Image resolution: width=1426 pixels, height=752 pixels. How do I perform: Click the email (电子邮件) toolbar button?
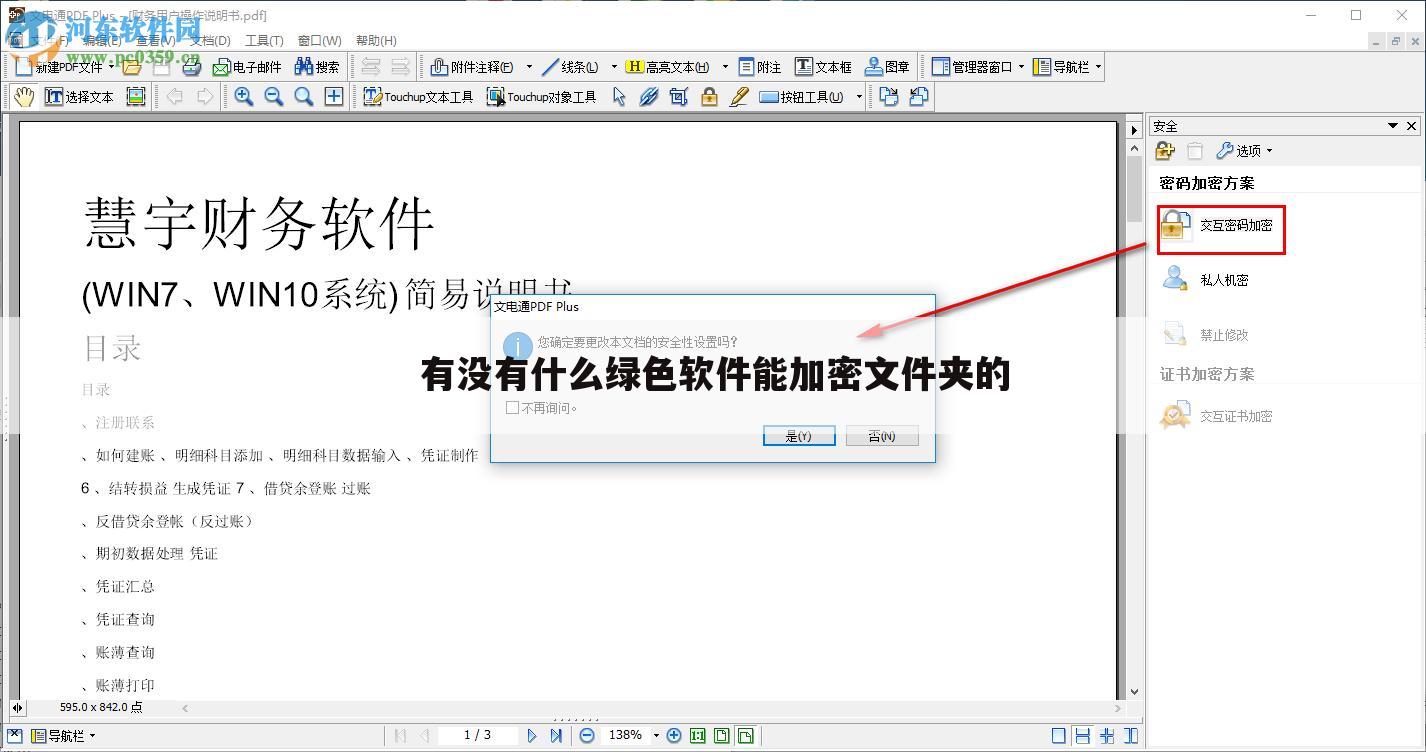[x=246, y=67]
